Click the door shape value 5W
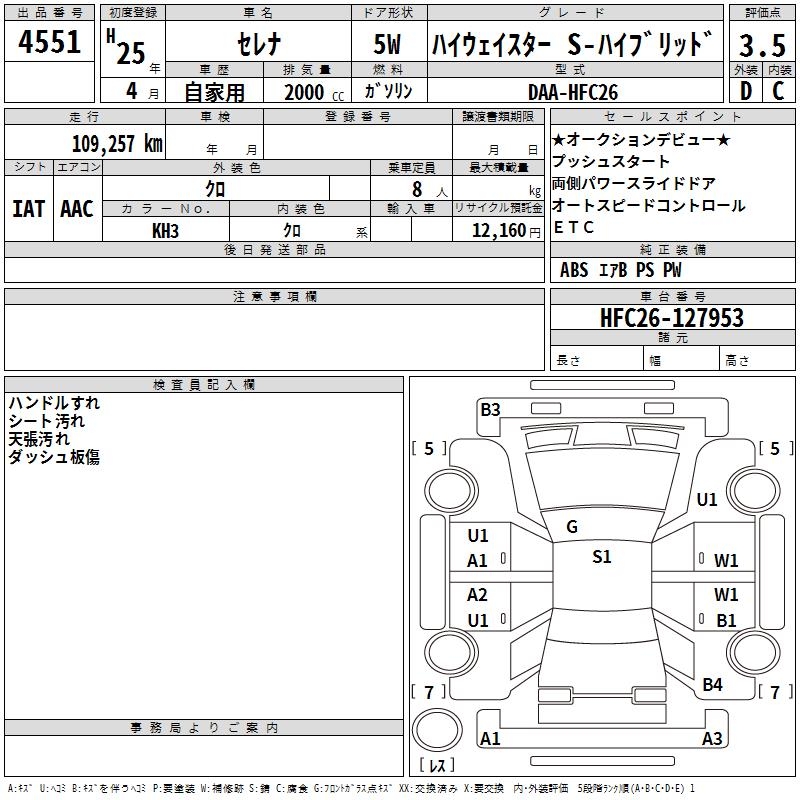The height and width of the screenshot is (800, 800). (387, 44)
